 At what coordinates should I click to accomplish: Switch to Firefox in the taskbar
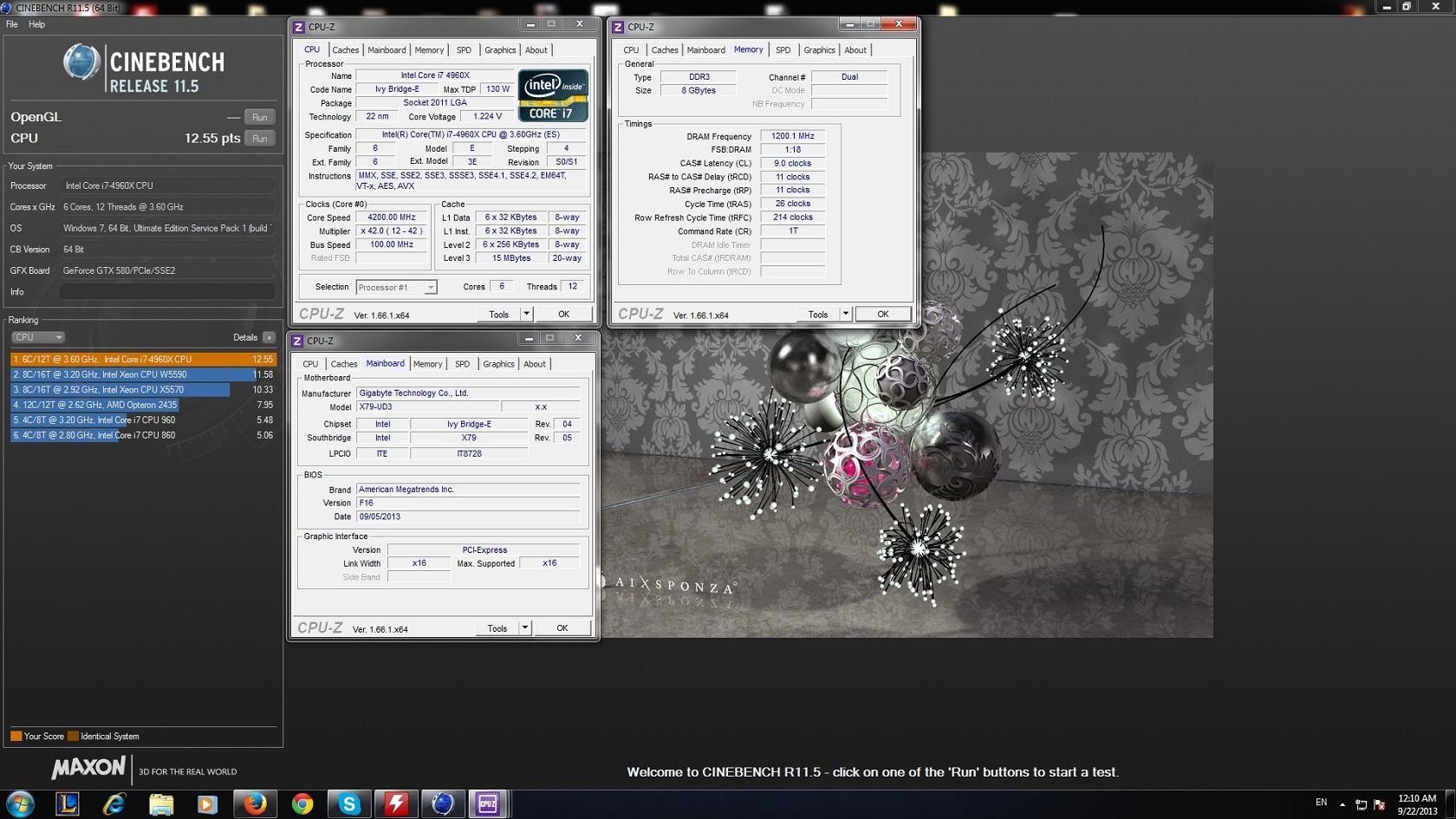[254, 804]
